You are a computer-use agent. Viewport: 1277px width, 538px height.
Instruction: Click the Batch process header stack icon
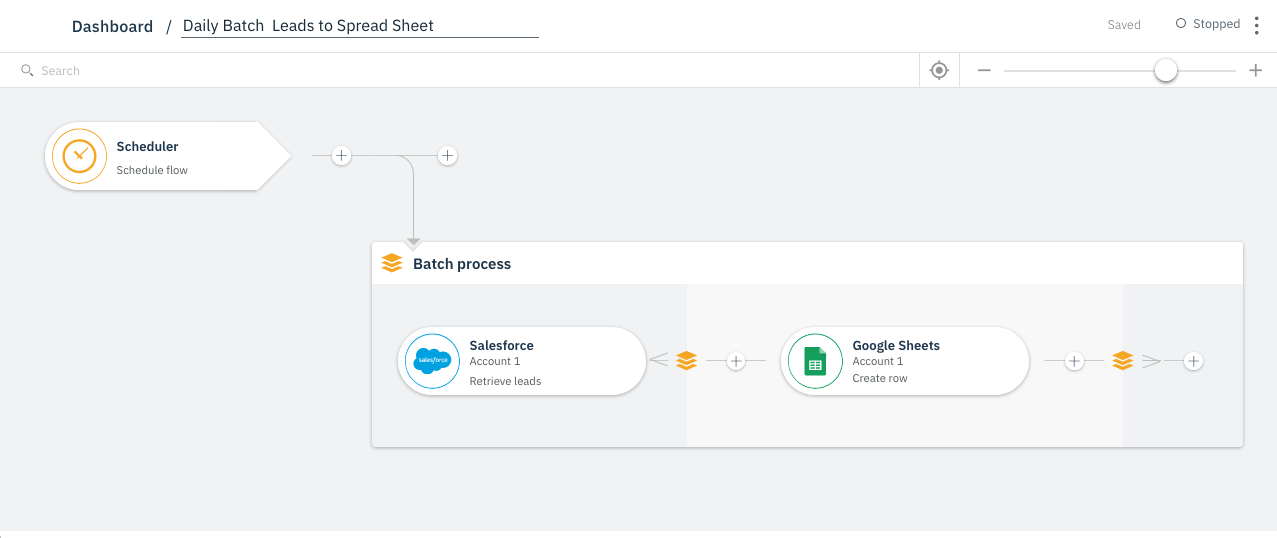(392, 264)
